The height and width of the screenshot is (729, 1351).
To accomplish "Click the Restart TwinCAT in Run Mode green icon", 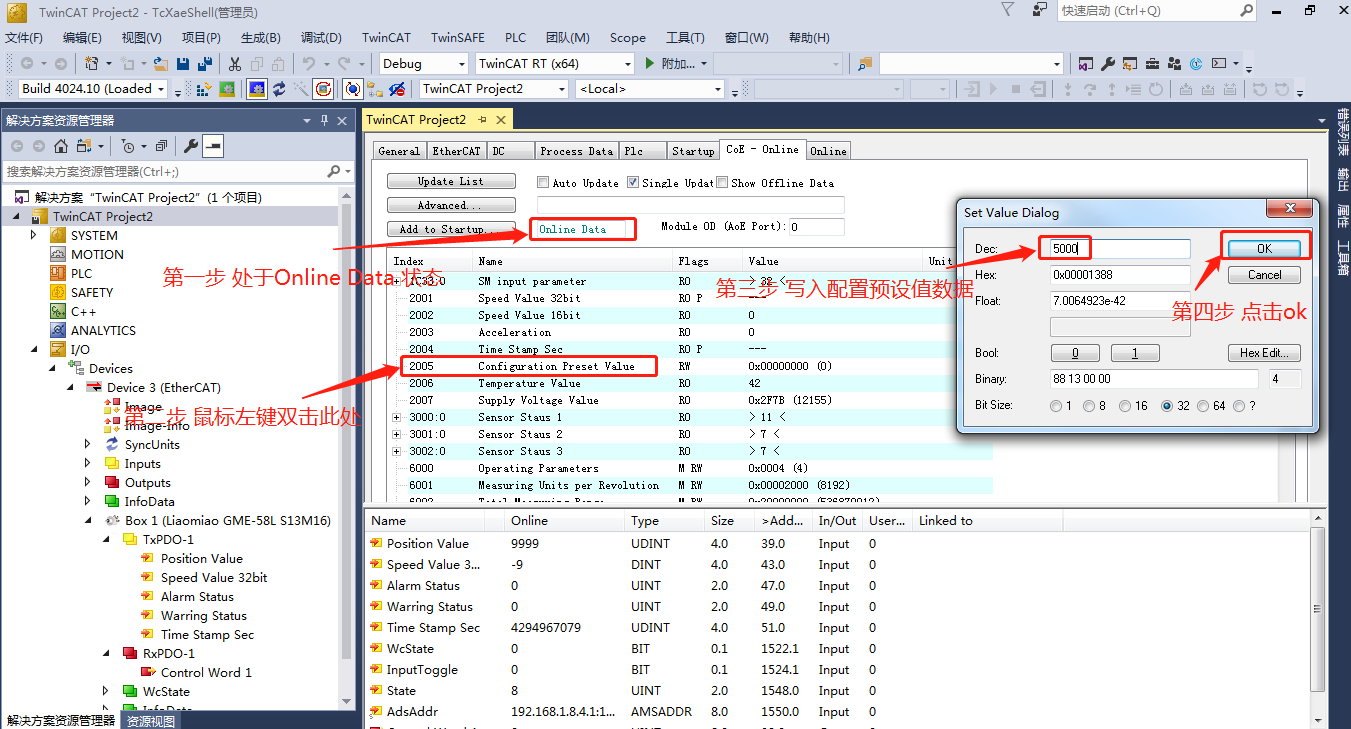I will pyautogui.click(x=228, y=89).
